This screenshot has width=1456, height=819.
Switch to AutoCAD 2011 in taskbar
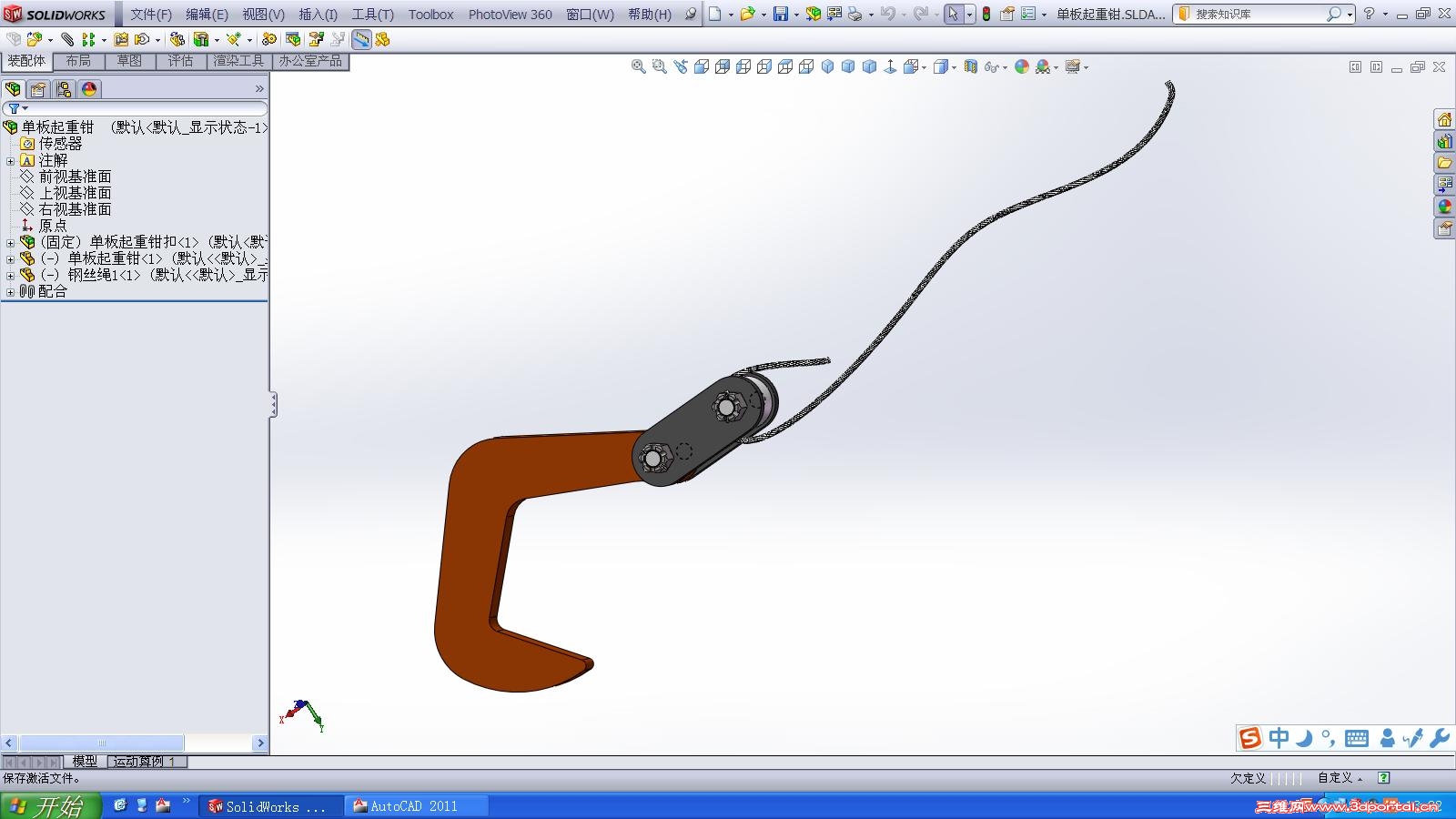[416, 806]
